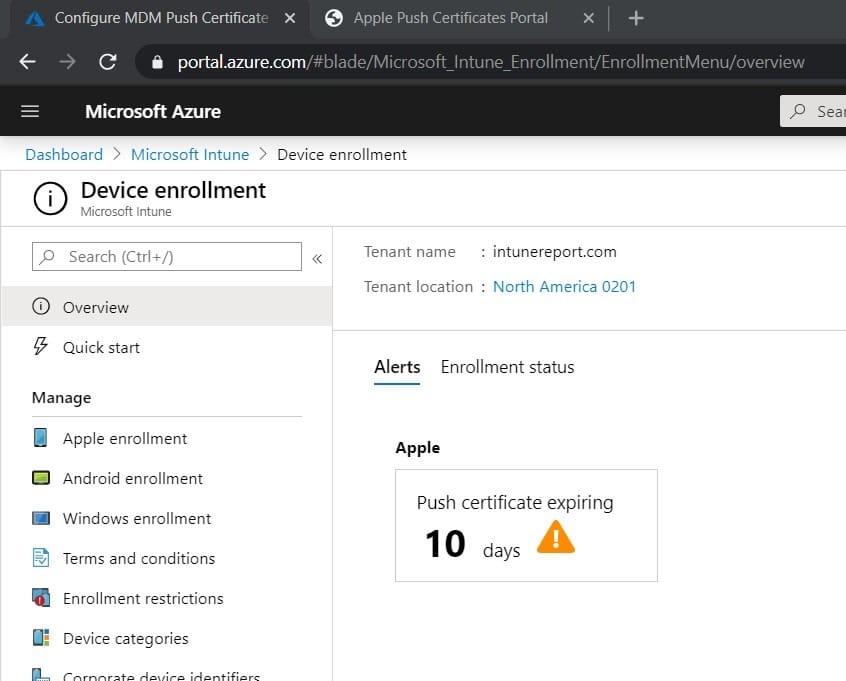Screen dimensions: 846x681
Task: Click the Azure search box
Action: coord(814,111)
